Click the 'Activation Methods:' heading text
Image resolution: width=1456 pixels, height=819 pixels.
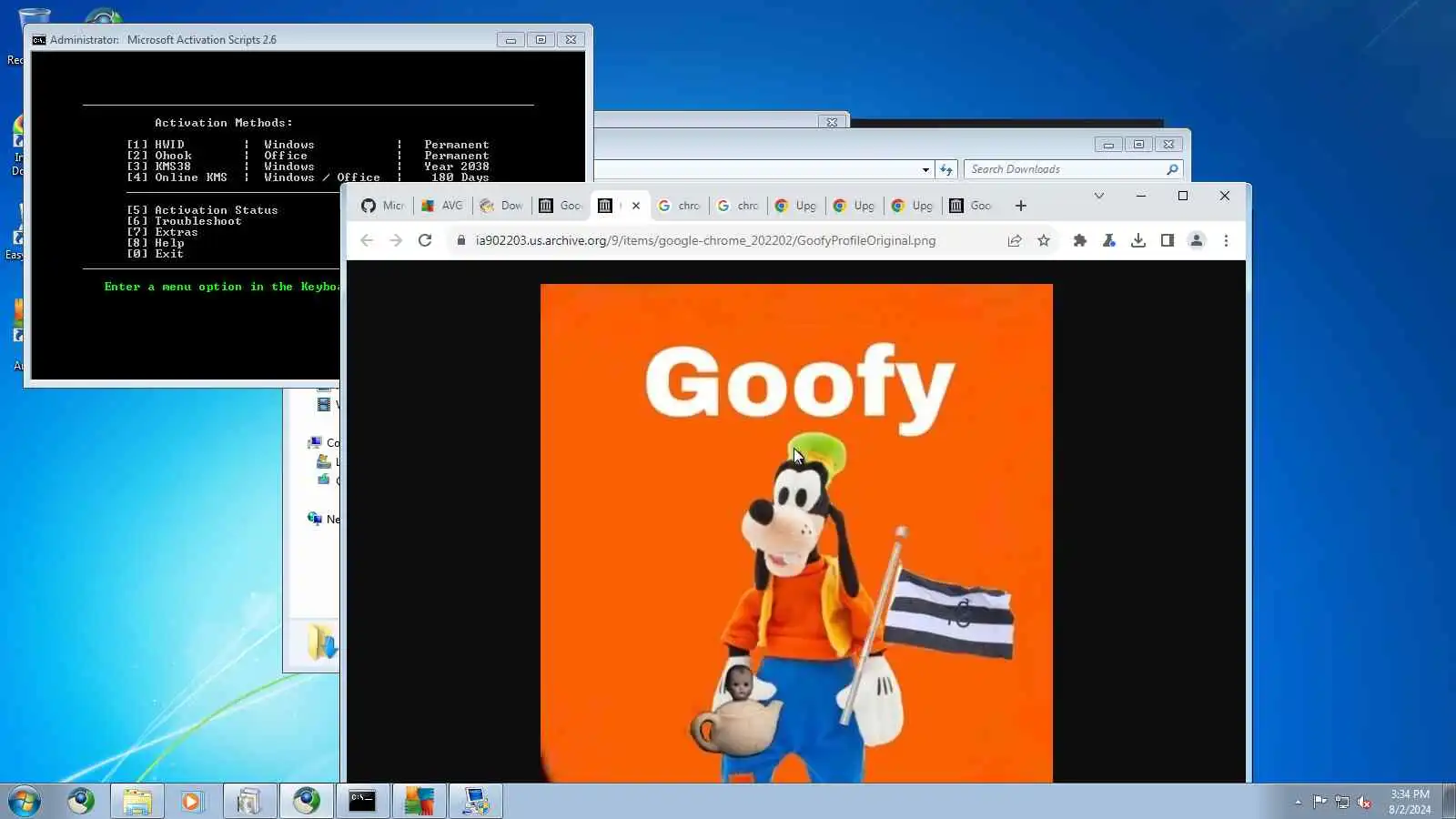[x=224, y=123]
